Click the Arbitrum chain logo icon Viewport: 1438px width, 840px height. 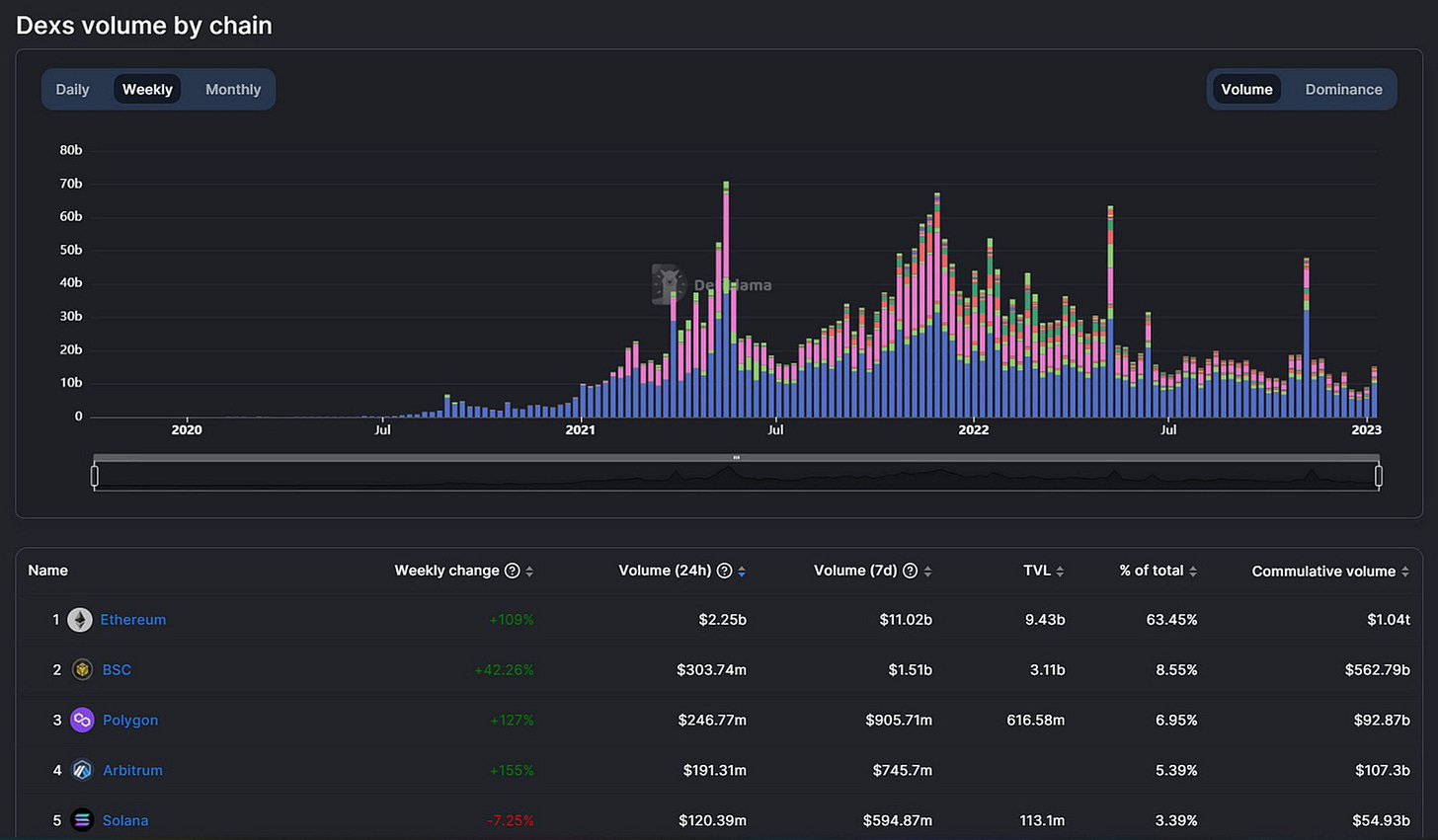[83, 771]
